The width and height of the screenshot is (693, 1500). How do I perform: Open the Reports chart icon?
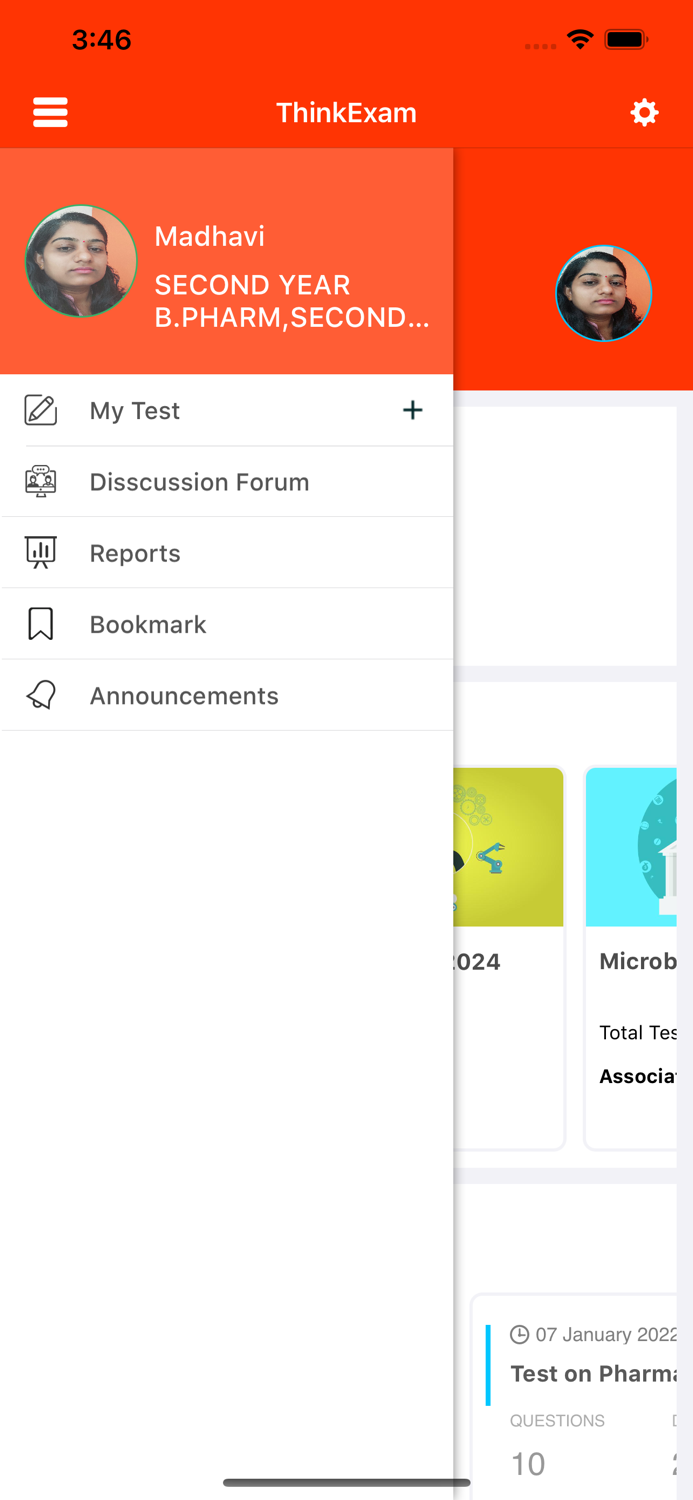coord(40,552)
